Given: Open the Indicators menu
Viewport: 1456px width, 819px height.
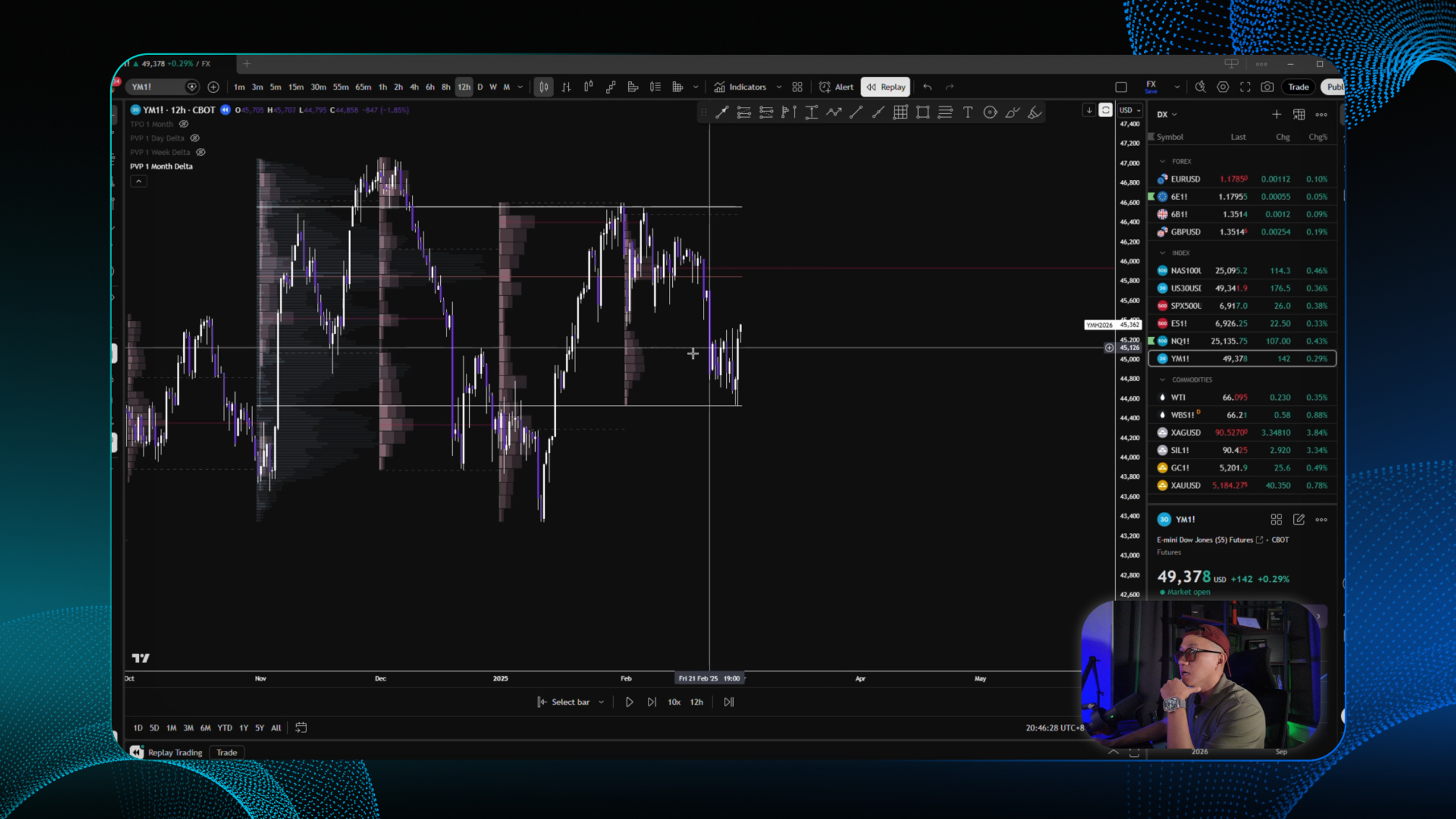Looking at the screenshot, I should click(x=740, y=87).
